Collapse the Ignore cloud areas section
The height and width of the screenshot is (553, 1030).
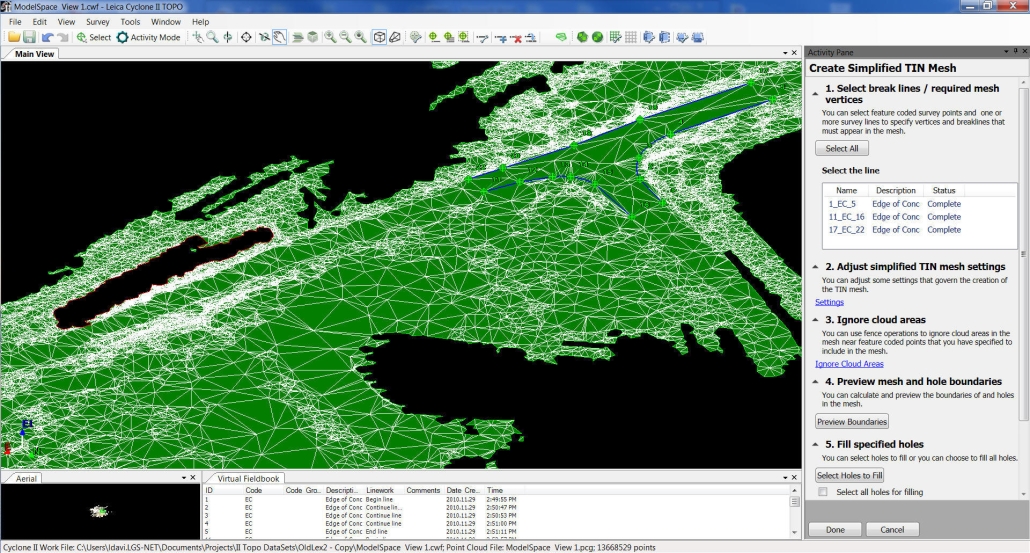point(815,320)
